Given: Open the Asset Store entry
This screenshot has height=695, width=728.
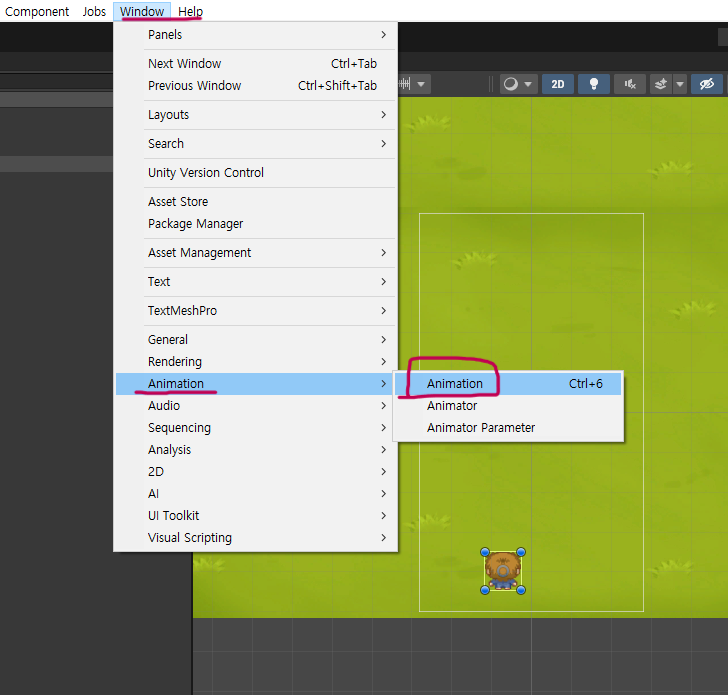Looking at the screenshot, I should click(178, 202).
